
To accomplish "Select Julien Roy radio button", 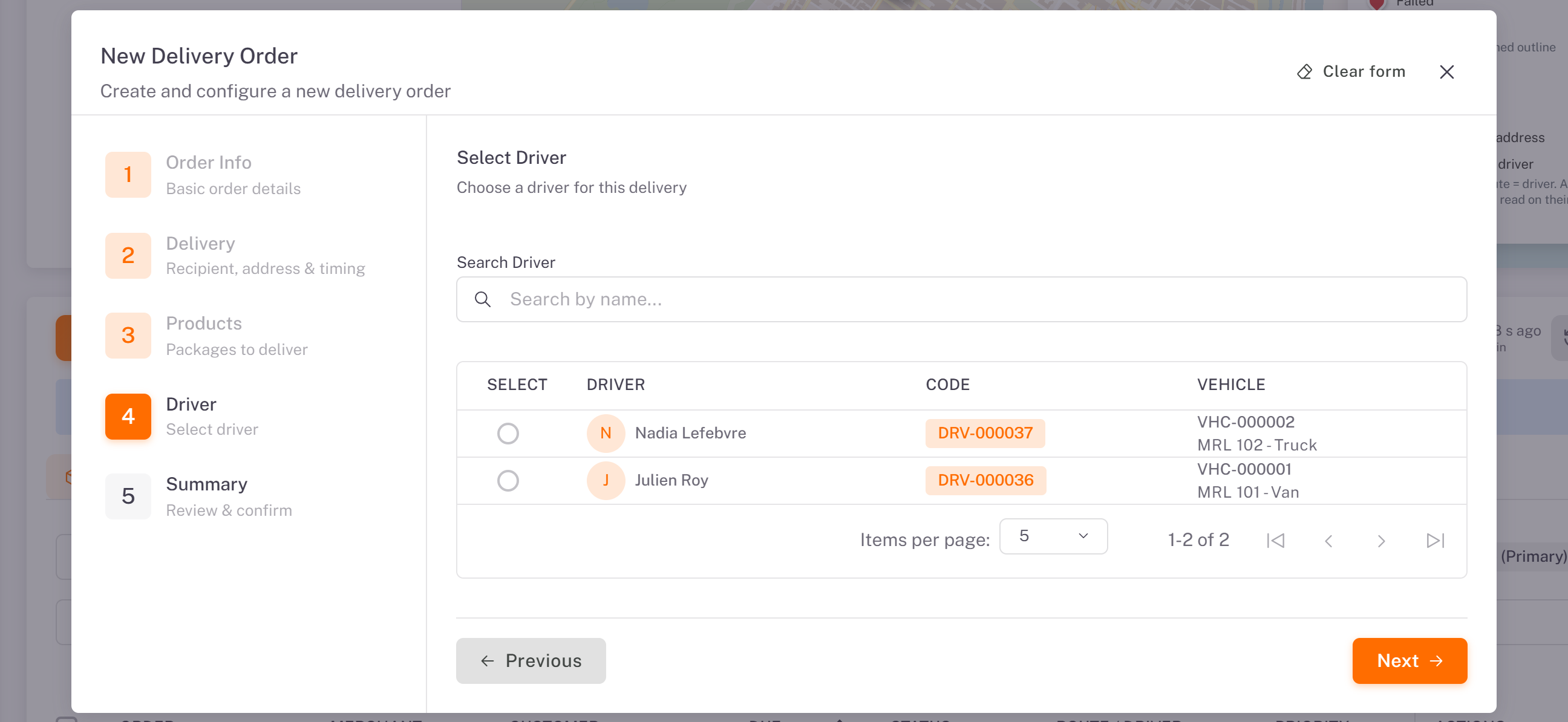I will (x=508, y=481).
